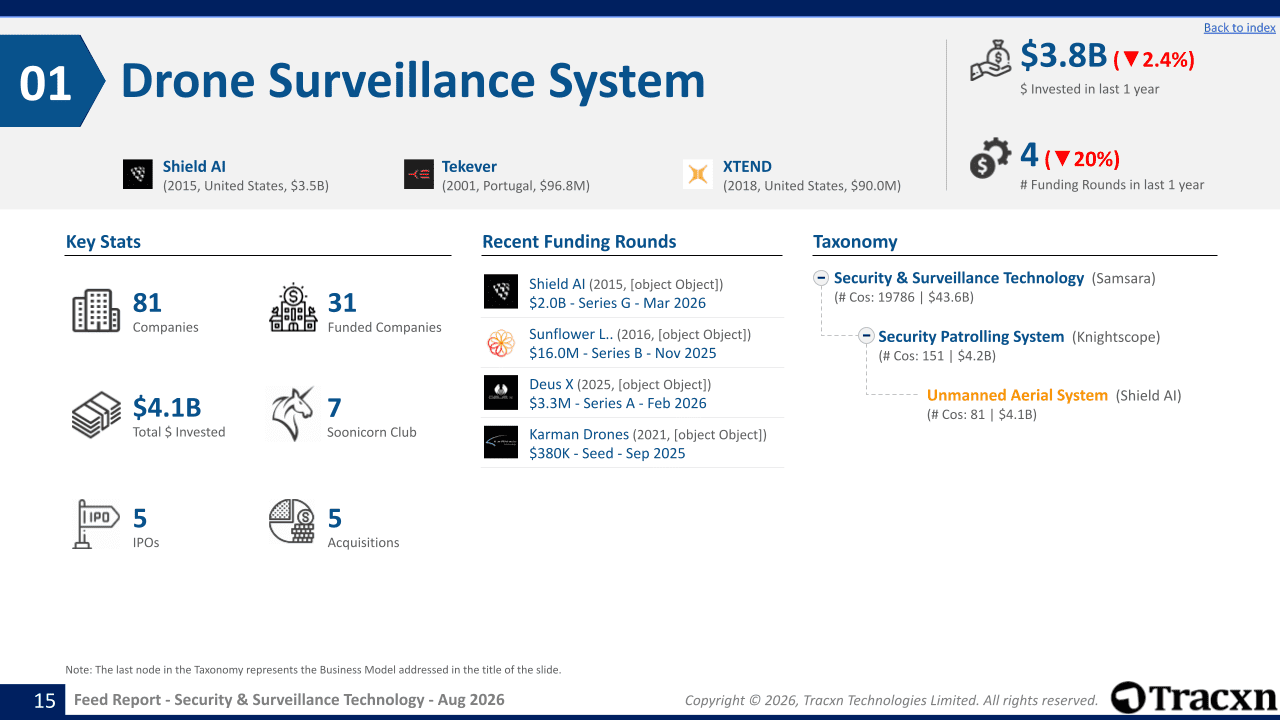Click the (2018, United States, $90.0M) details
1280x720 pixels.
[x=812, y=185]
